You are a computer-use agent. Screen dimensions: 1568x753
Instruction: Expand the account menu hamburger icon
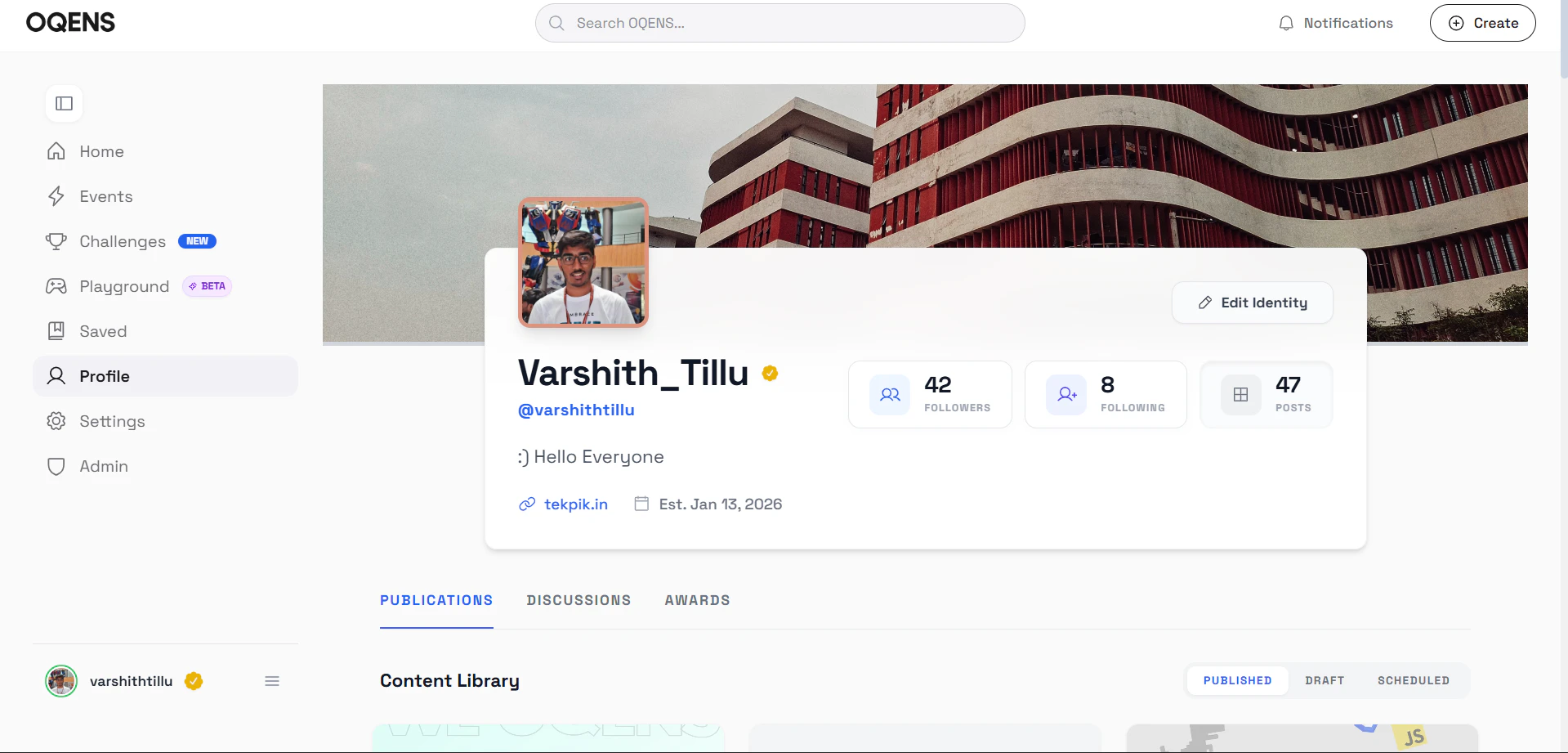coord(272,681)
